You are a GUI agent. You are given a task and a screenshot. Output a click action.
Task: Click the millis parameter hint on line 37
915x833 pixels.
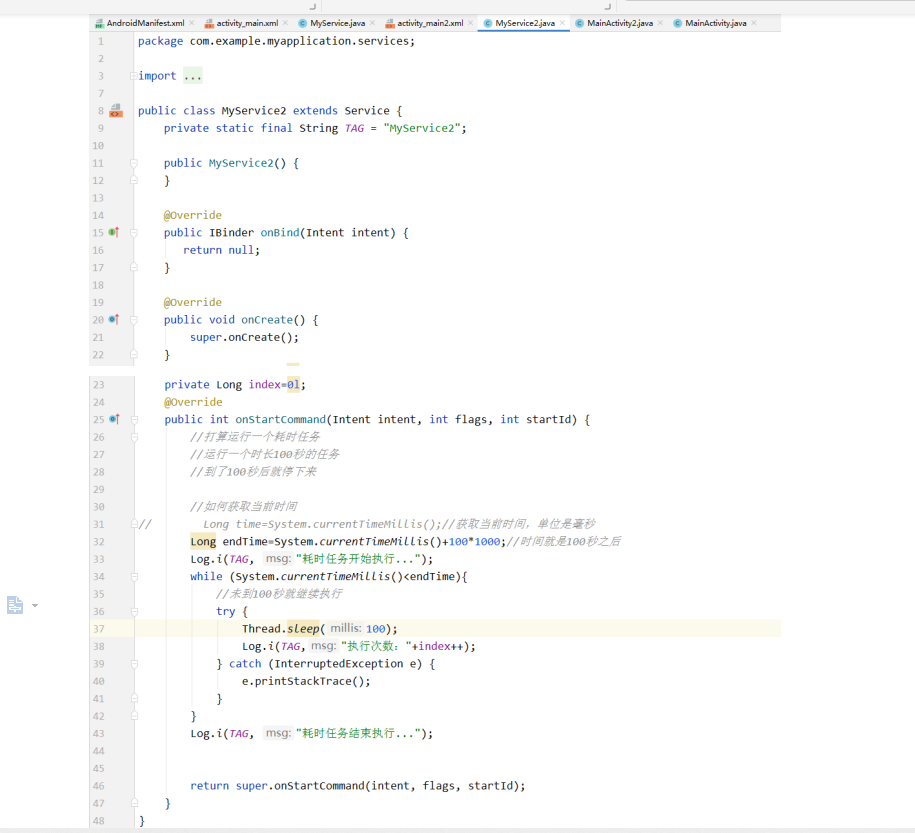click(x=345, y=628)
